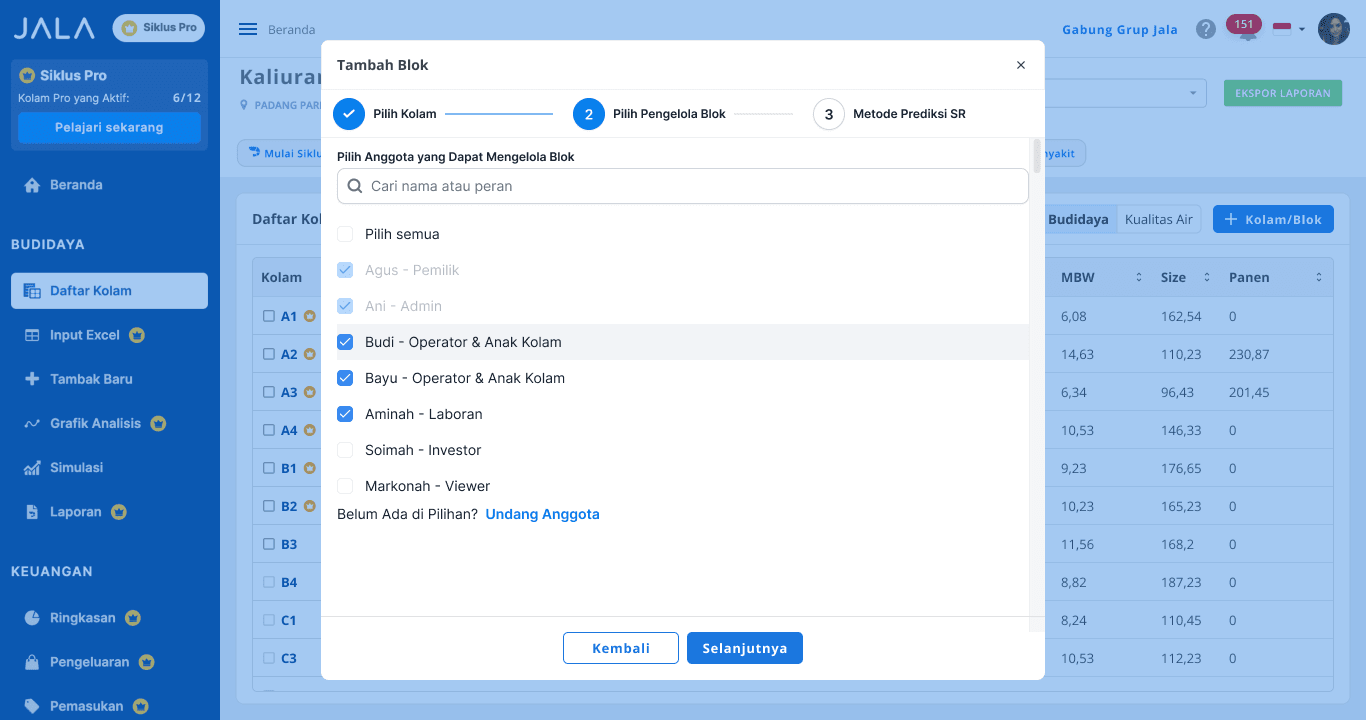Image resolution: width=1366 pixels, height=720 pixels.
Task: Click the JALA logo
Action: [55, 28]
